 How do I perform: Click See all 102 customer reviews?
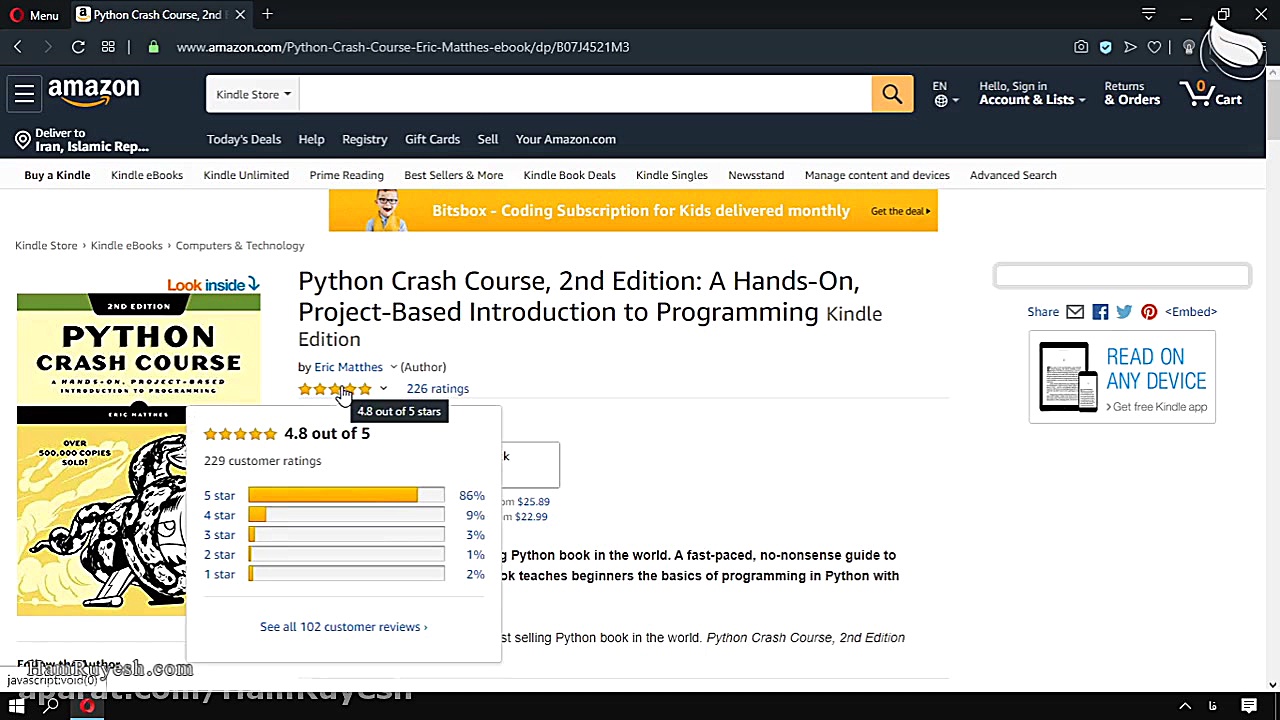(x=343, y=627)
